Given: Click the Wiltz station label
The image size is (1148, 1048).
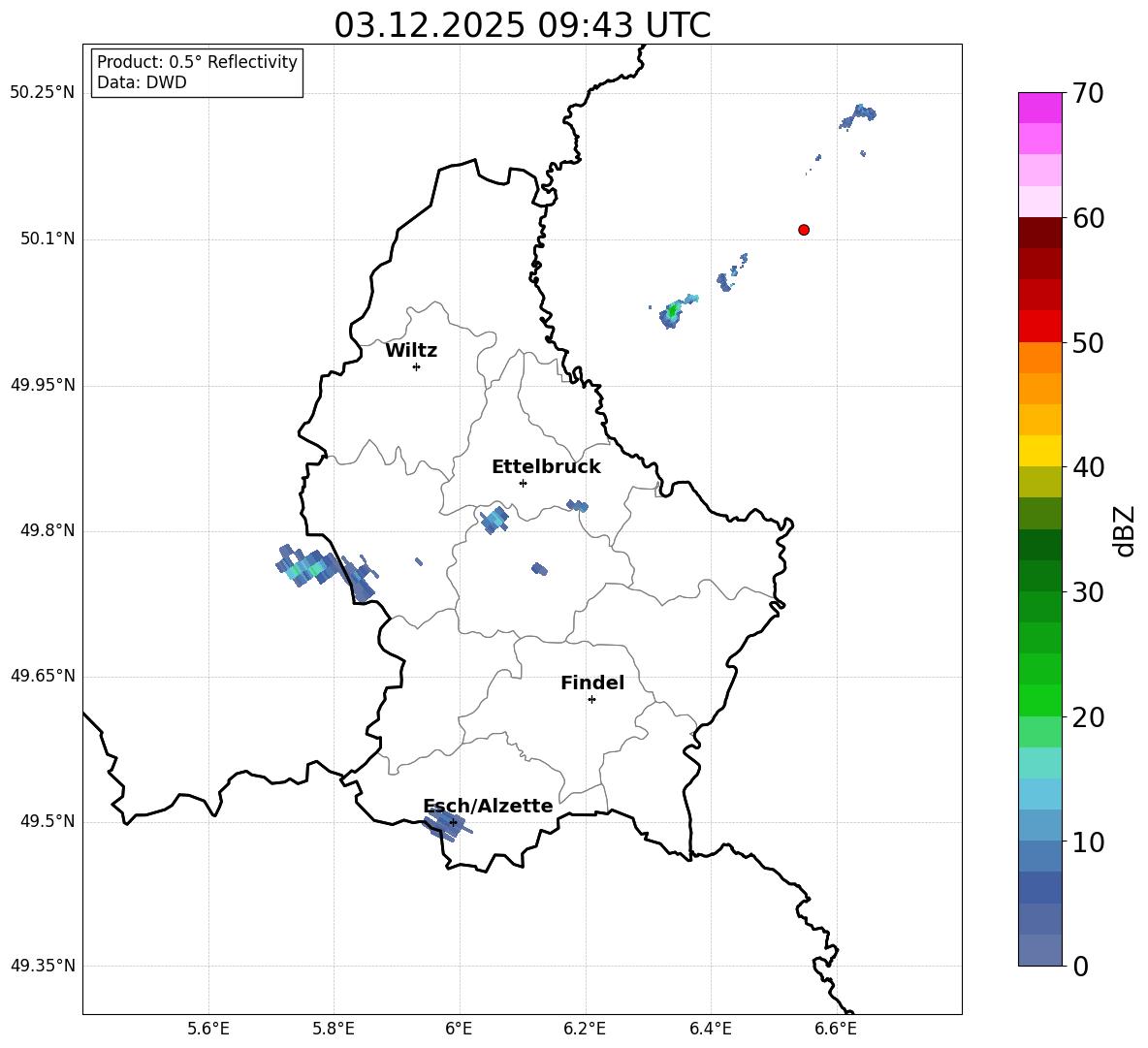Looking at the screenshot, I should tap(411, 351).
